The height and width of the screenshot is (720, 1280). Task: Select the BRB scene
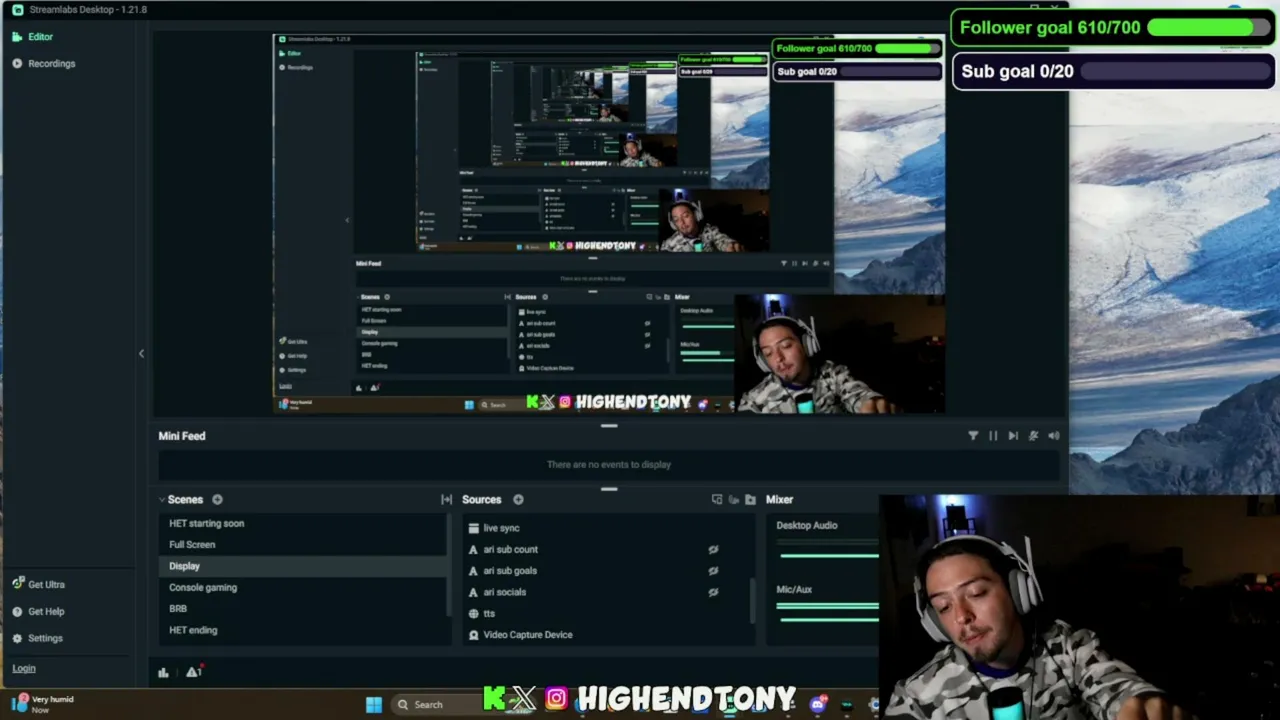(302, 608)
